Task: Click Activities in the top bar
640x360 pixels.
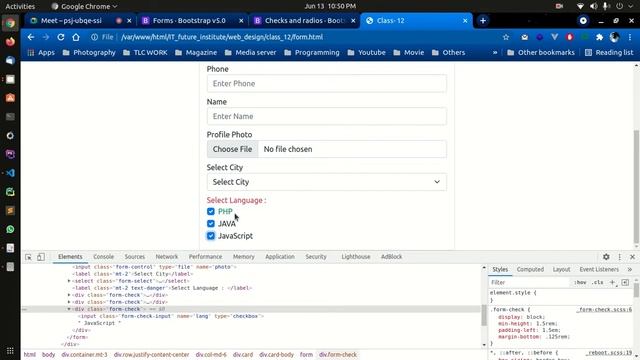Action: (x=20, y=6)
